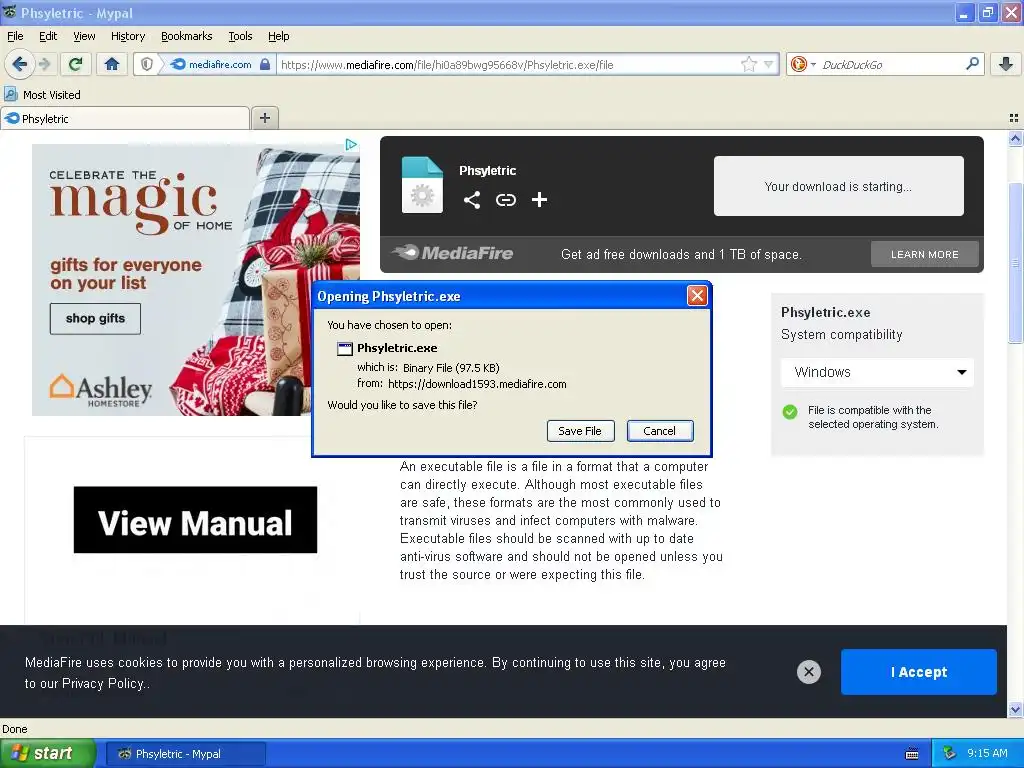The width and height of the screenshot is (1024, 768).
Task: Reload the page with the refresh icon
Action: (75, 64)
